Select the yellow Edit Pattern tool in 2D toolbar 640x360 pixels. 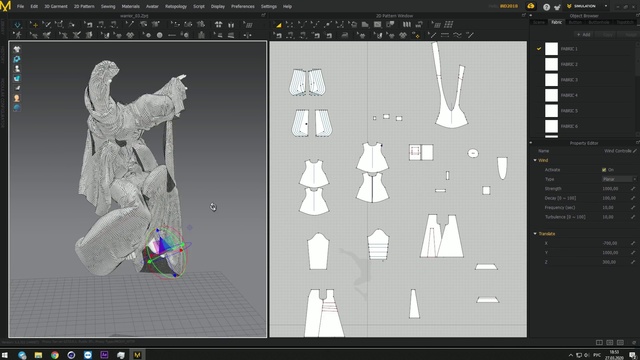(x=279, y=25)
